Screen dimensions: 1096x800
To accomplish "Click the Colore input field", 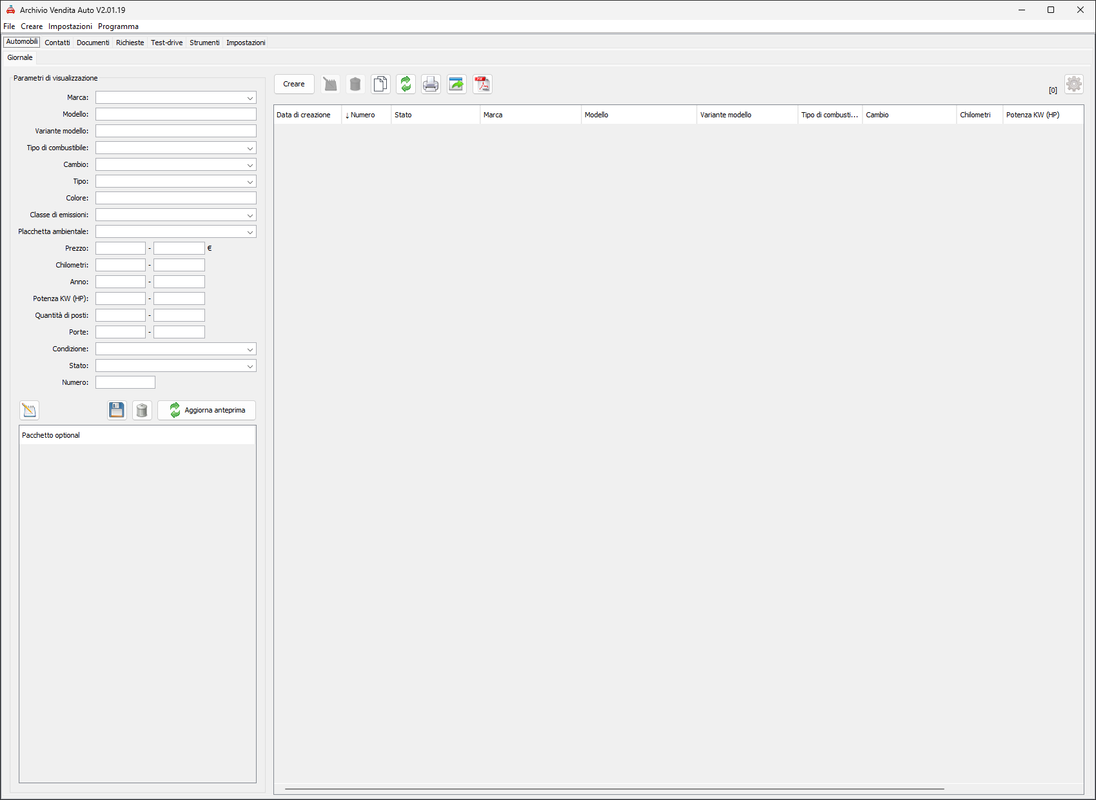I will [175, 198].
